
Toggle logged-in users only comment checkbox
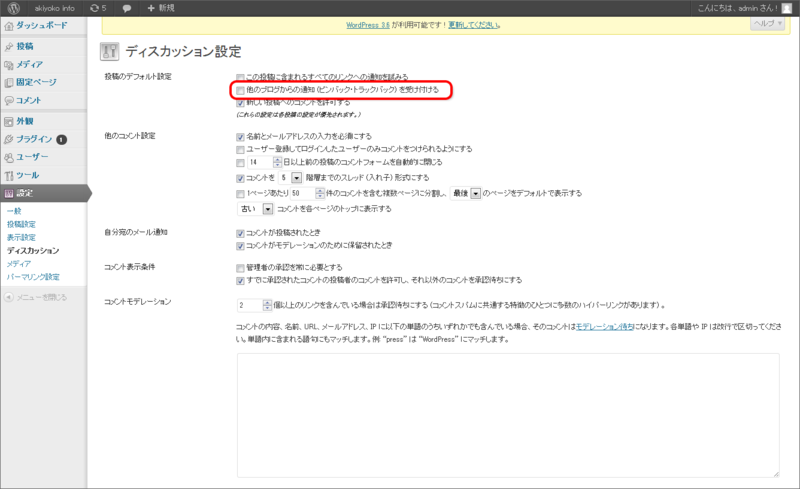coord(240,150)
